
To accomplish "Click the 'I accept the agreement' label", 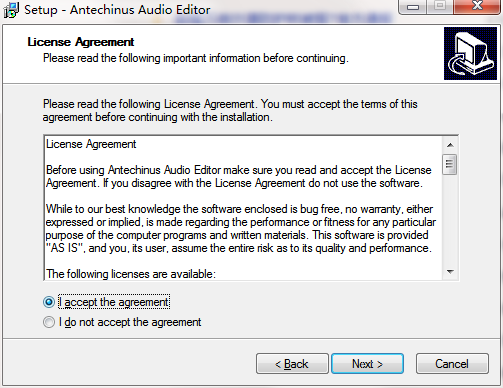I will pyautogui.click(x=114, y=302).
